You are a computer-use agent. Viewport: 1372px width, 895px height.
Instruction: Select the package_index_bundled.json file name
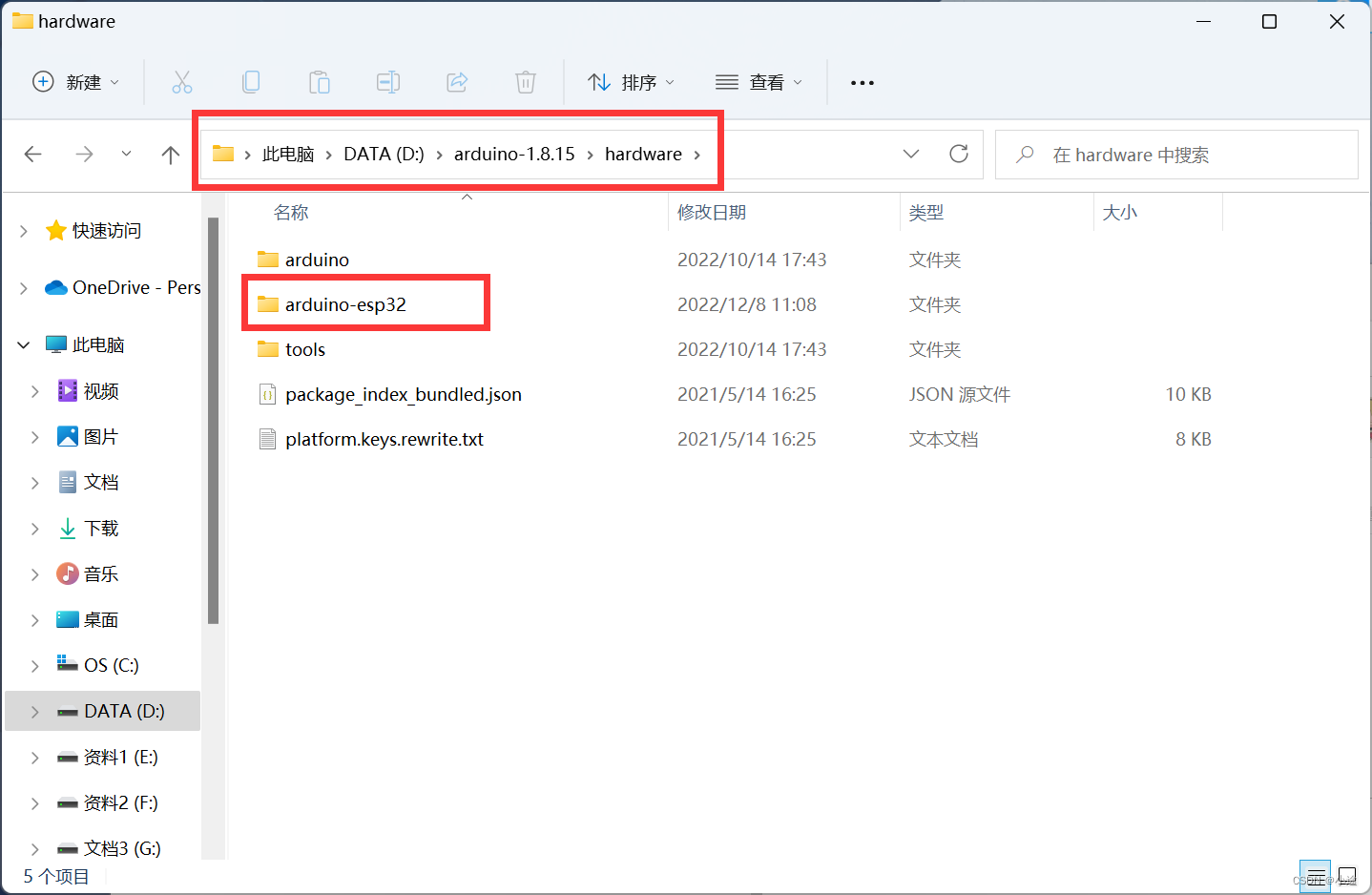404,394
